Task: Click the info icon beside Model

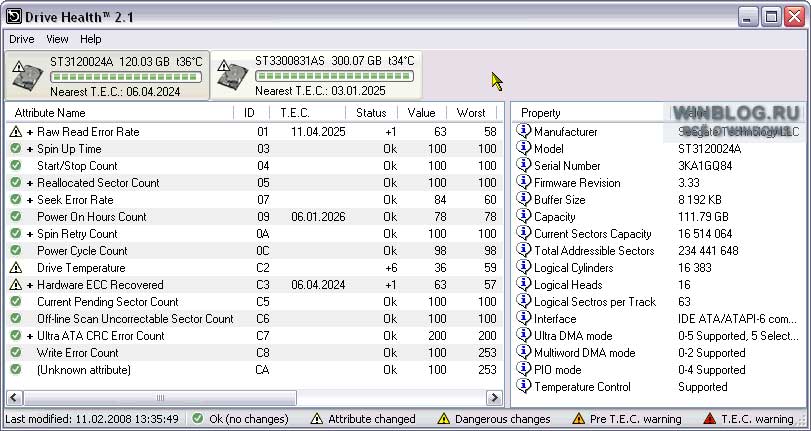Action: coord(523,148)
